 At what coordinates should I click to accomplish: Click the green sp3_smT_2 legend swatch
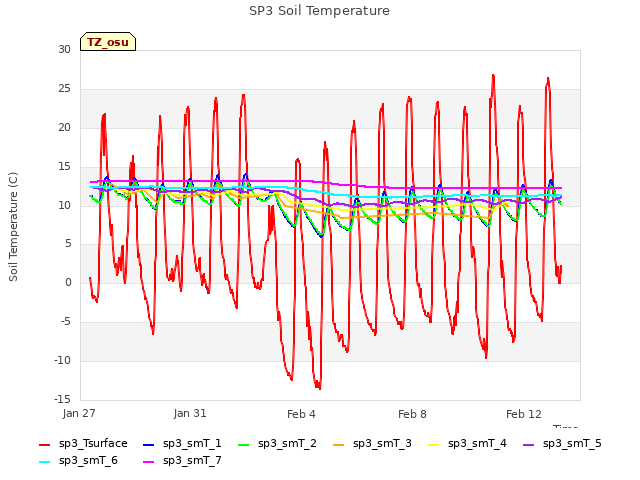244,444
